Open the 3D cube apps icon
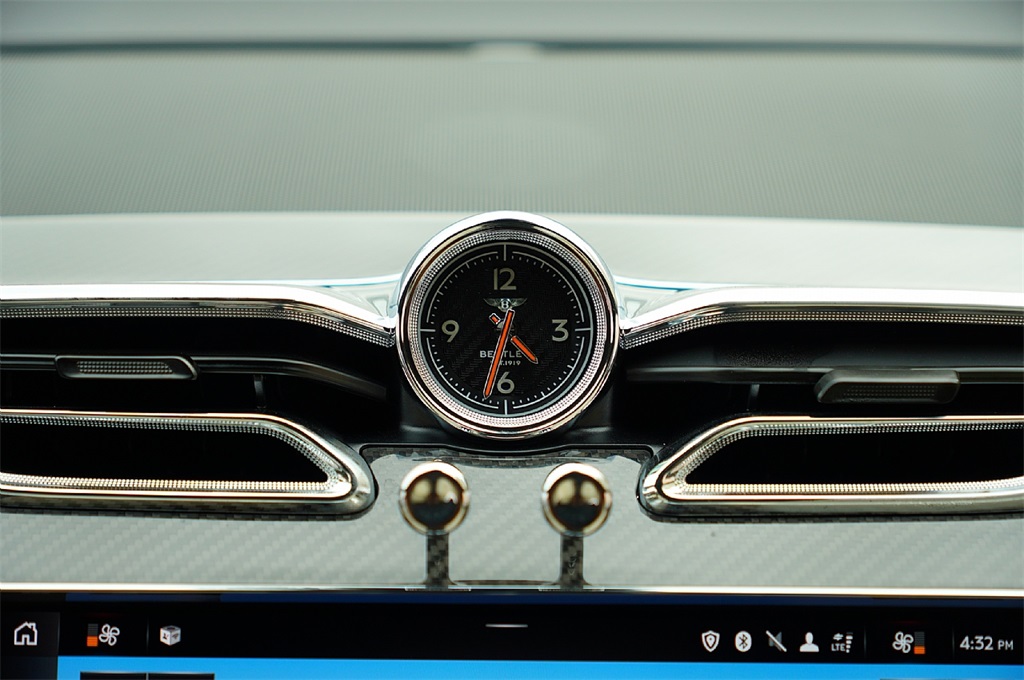 170,635
